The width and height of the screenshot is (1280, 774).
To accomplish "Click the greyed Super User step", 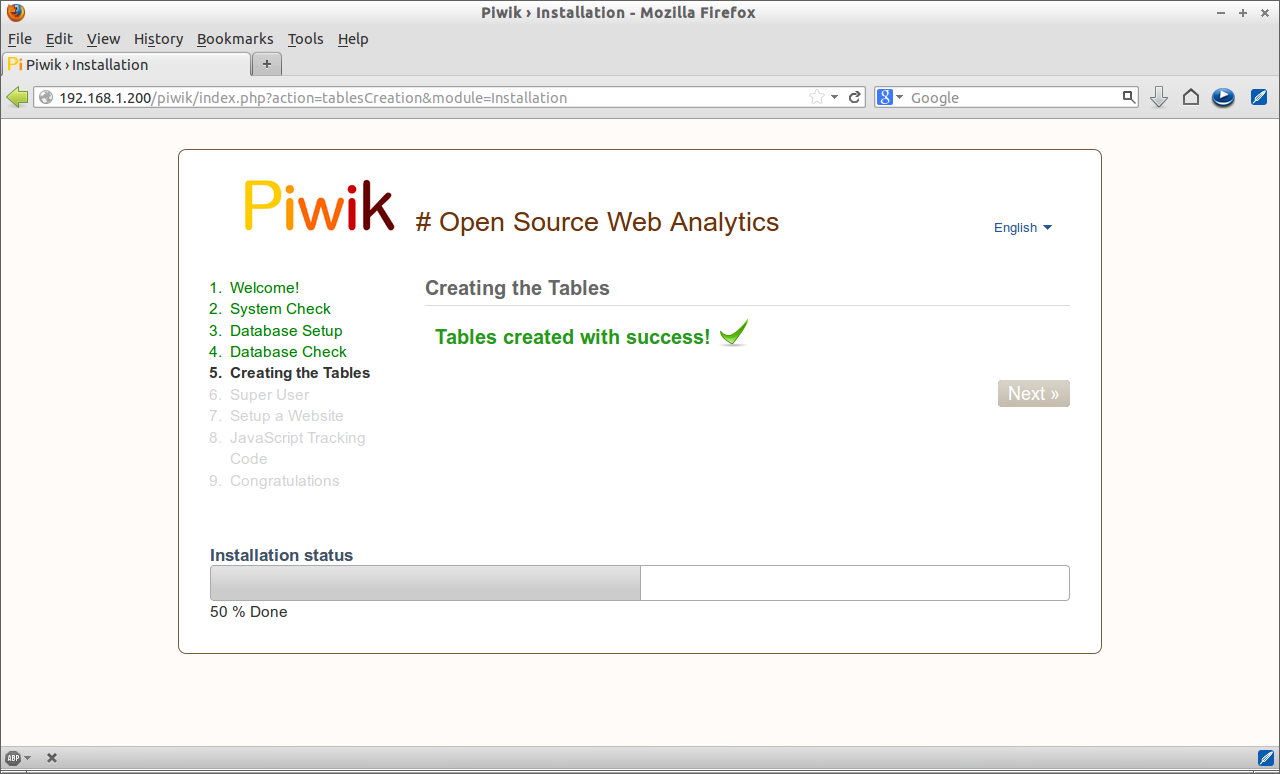I will pos(269,395).
